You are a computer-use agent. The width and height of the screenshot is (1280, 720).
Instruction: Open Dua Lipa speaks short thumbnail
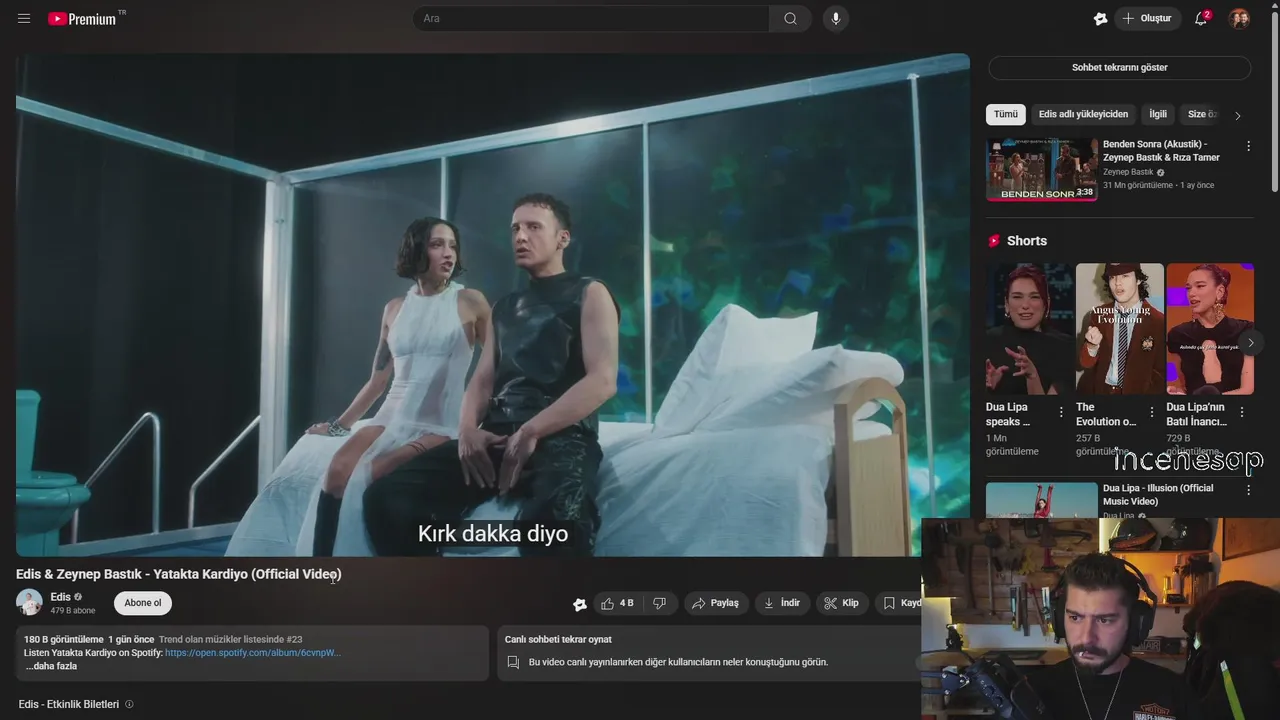(1029, 329)
